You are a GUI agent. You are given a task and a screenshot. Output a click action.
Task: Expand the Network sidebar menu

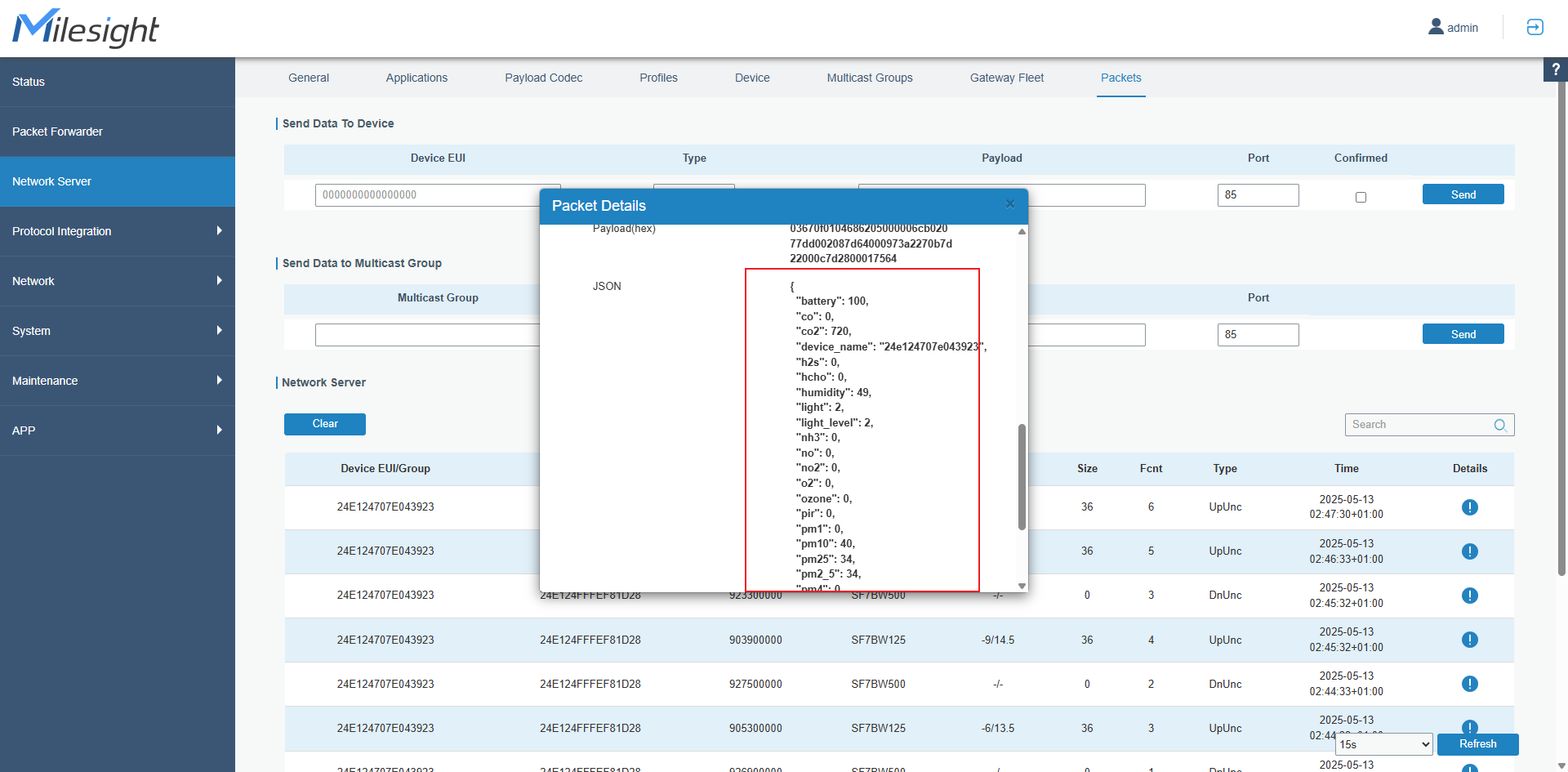tap(118, 281)
